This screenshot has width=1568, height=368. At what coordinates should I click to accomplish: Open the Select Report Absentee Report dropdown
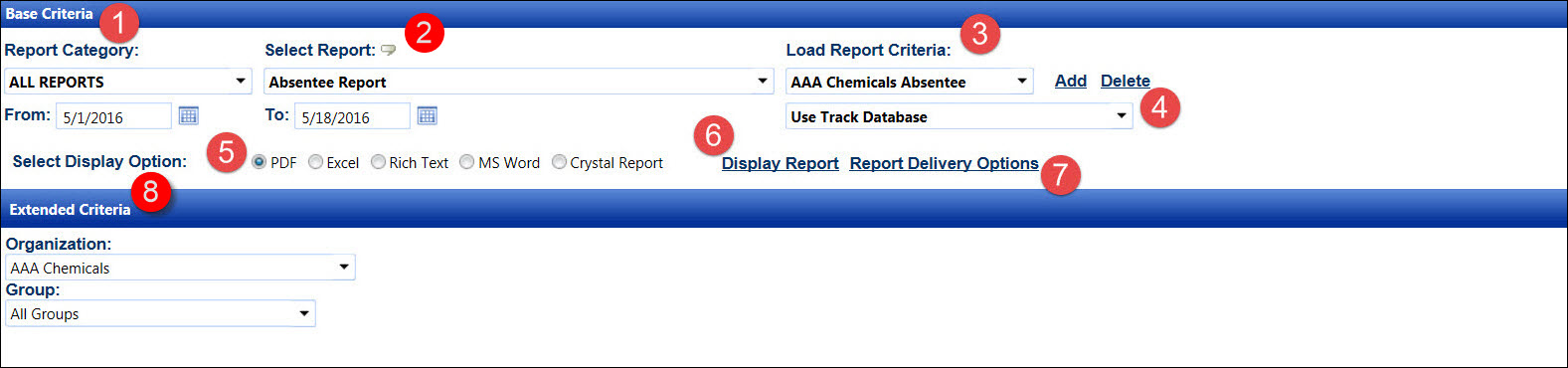point(519,82)
